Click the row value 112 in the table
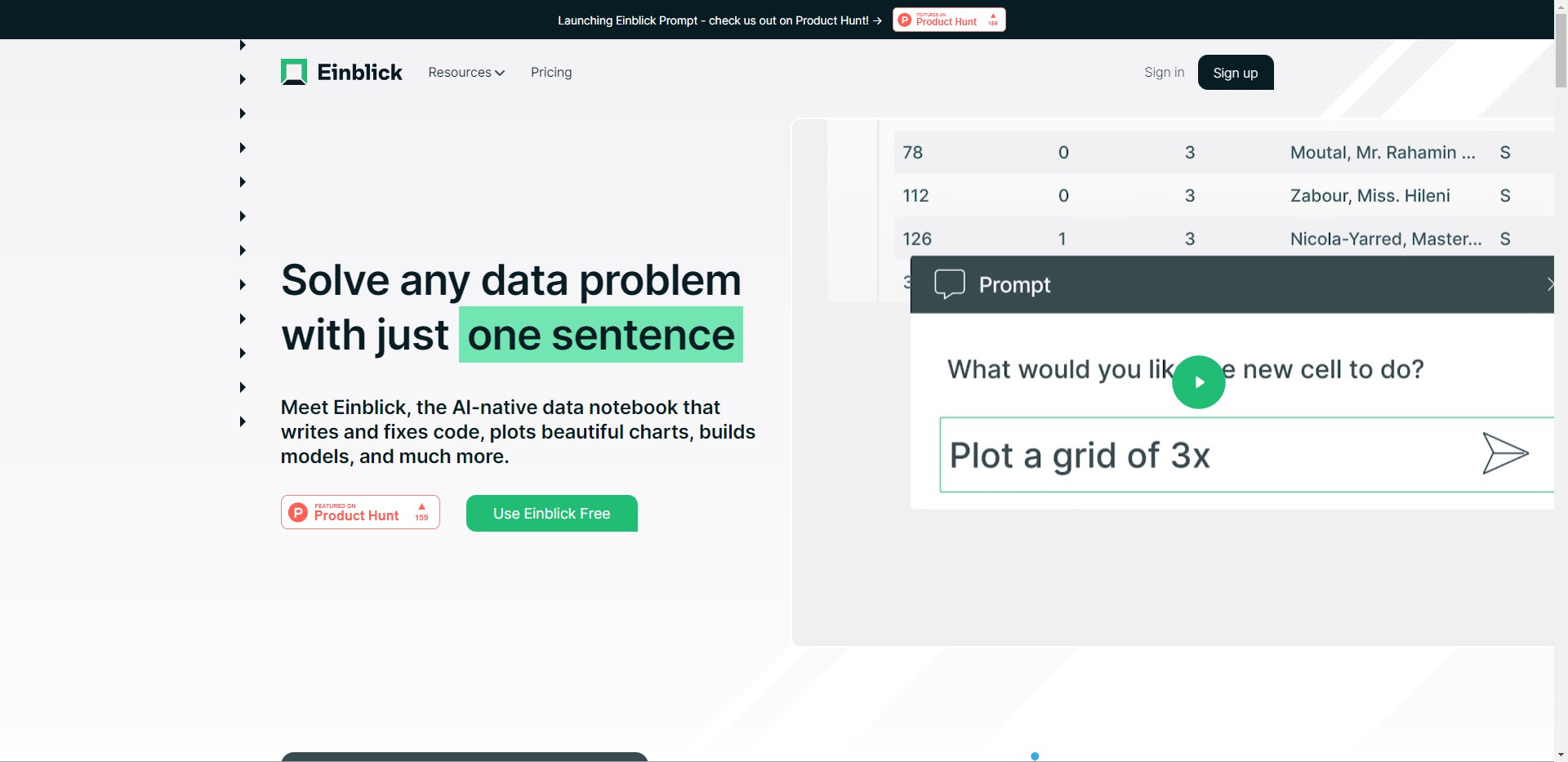The image size is (1568, 762). pos(915,196)
